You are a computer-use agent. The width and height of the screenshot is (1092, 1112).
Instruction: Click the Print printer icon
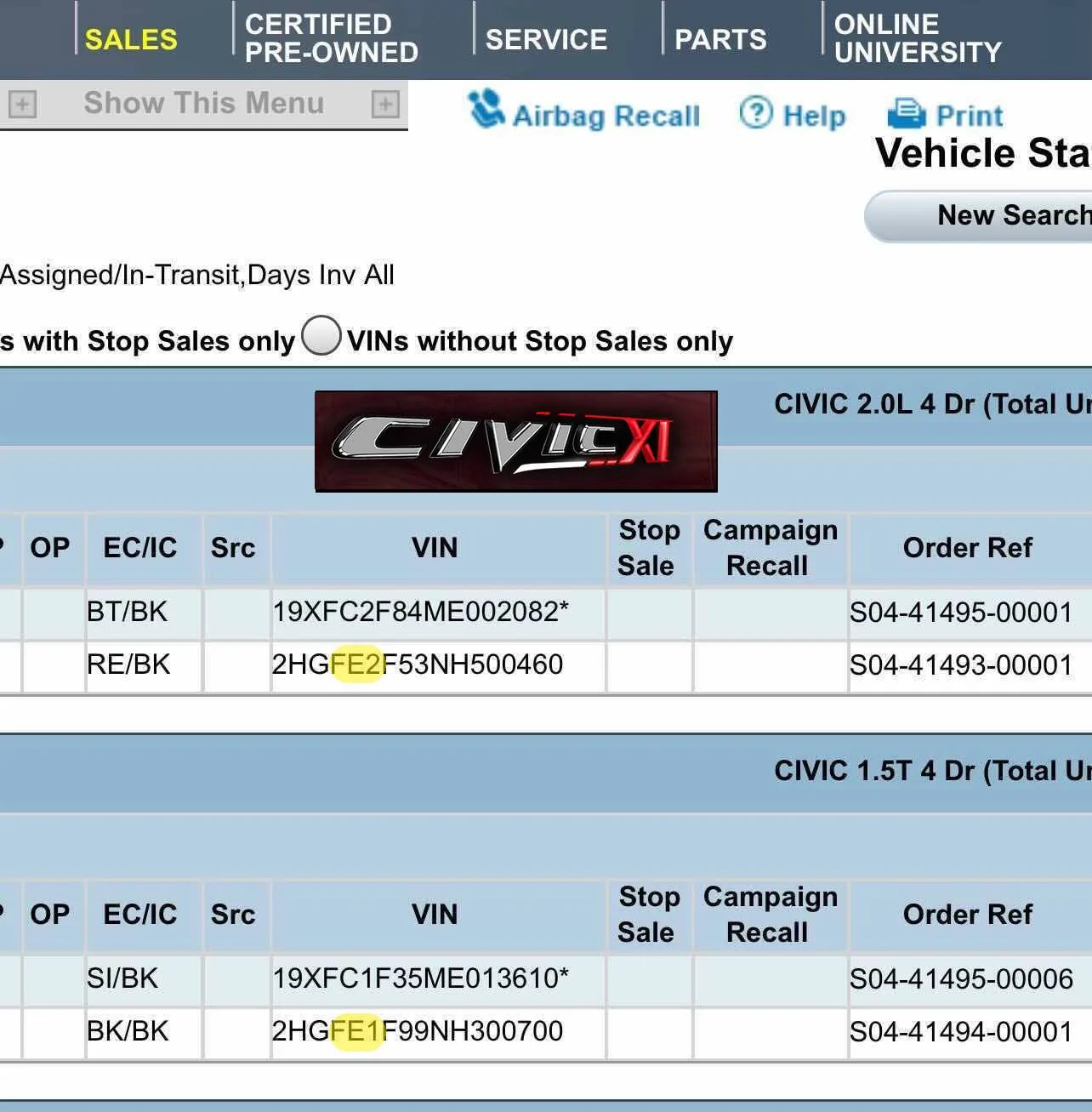(906, 113)
